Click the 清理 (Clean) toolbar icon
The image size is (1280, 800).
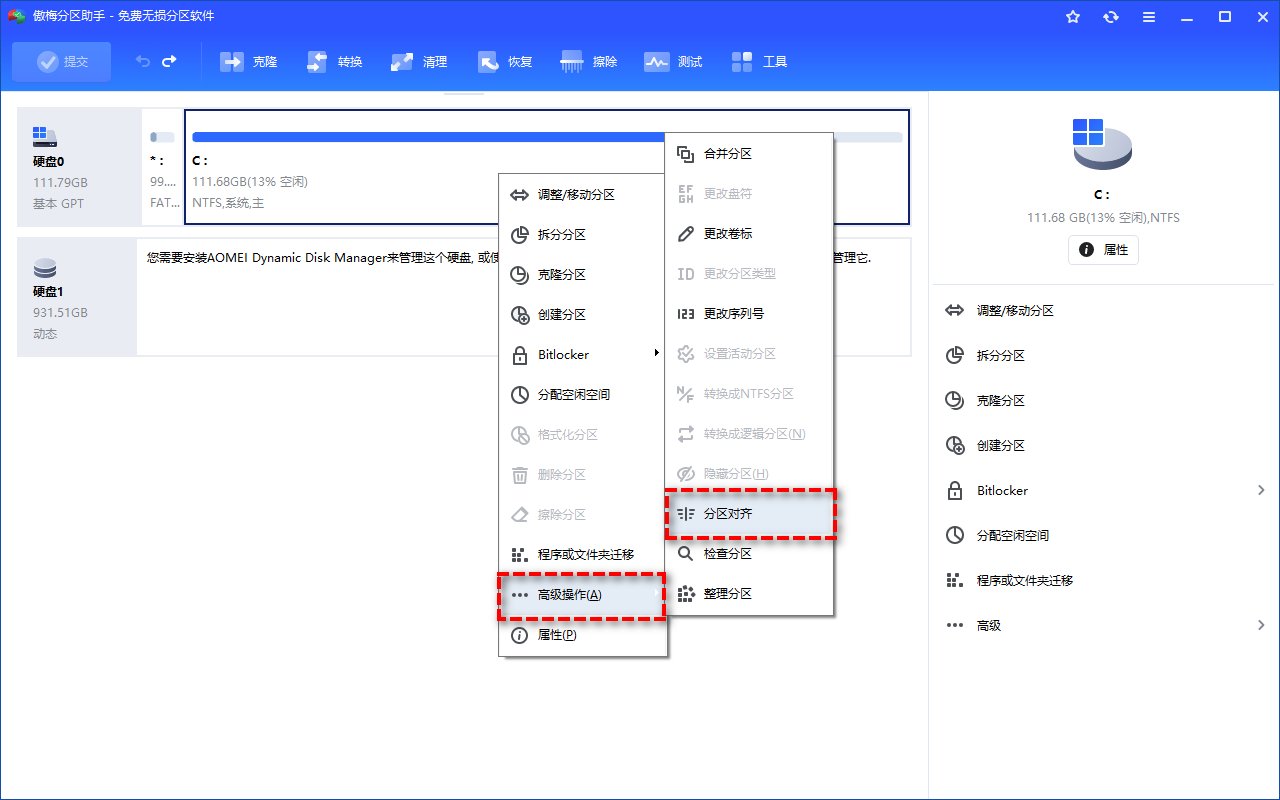[x=419, y=61]
